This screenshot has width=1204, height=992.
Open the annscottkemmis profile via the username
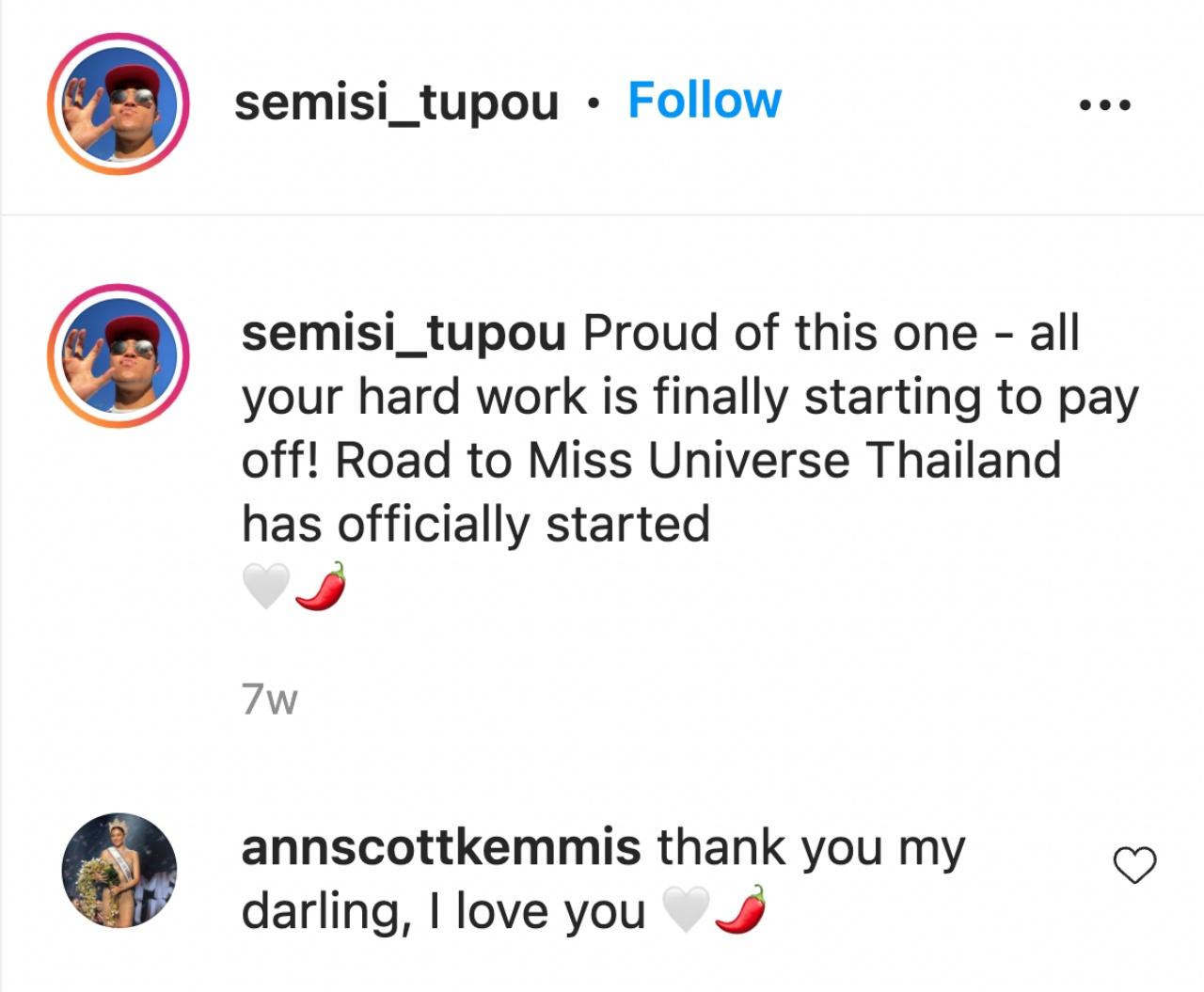[440, 848]
